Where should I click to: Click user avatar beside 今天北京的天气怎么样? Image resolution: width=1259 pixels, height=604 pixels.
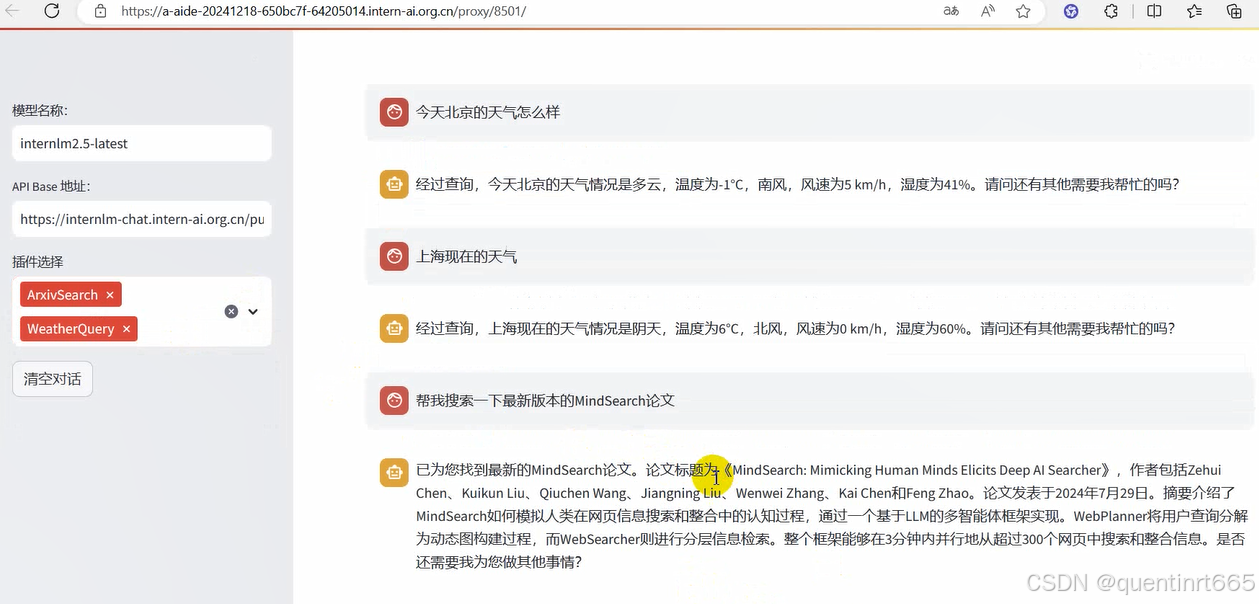(x=394, y=112)
